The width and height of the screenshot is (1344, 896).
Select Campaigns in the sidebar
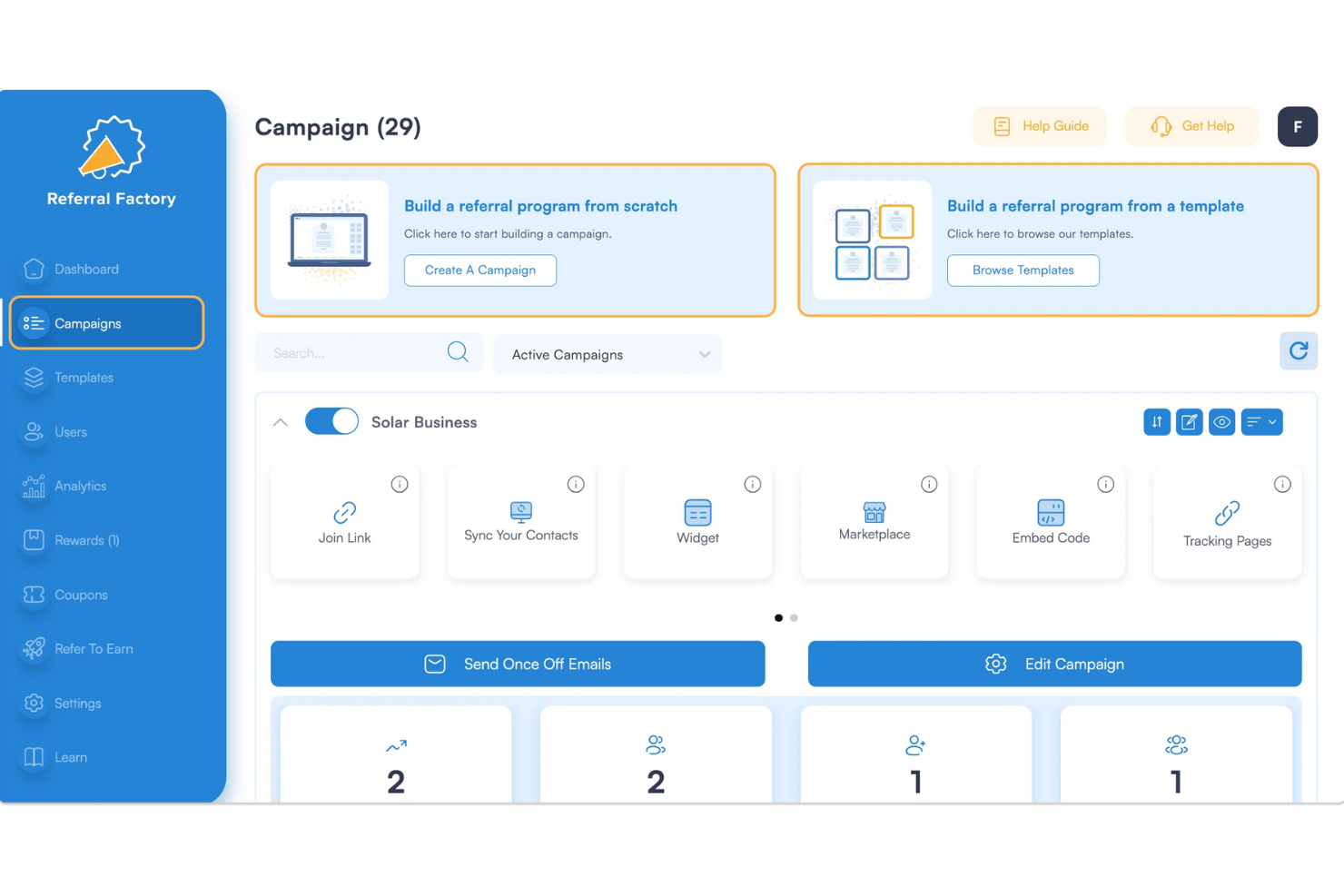pos(106,323)
